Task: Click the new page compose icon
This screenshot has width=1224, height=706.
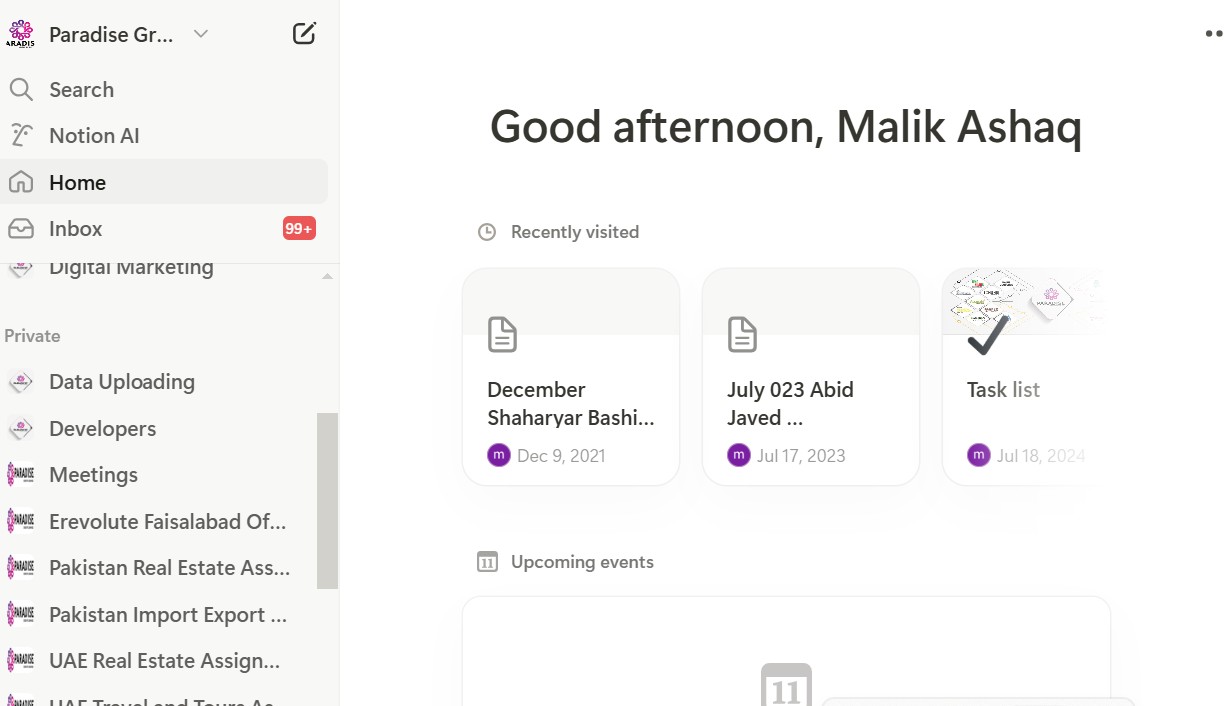Action: (304, 34)
